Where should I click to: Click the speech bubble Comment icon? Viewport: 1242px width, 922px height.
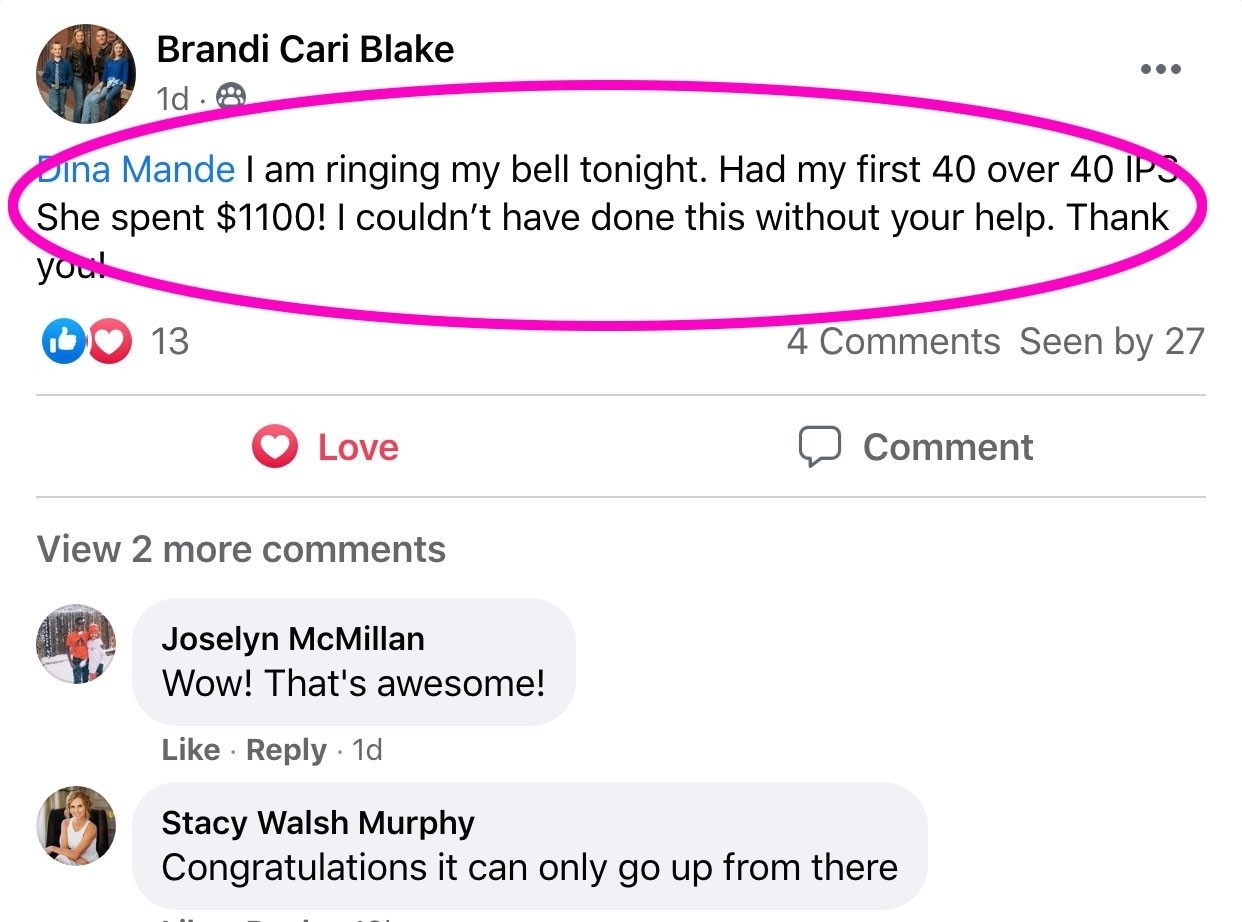819,447
